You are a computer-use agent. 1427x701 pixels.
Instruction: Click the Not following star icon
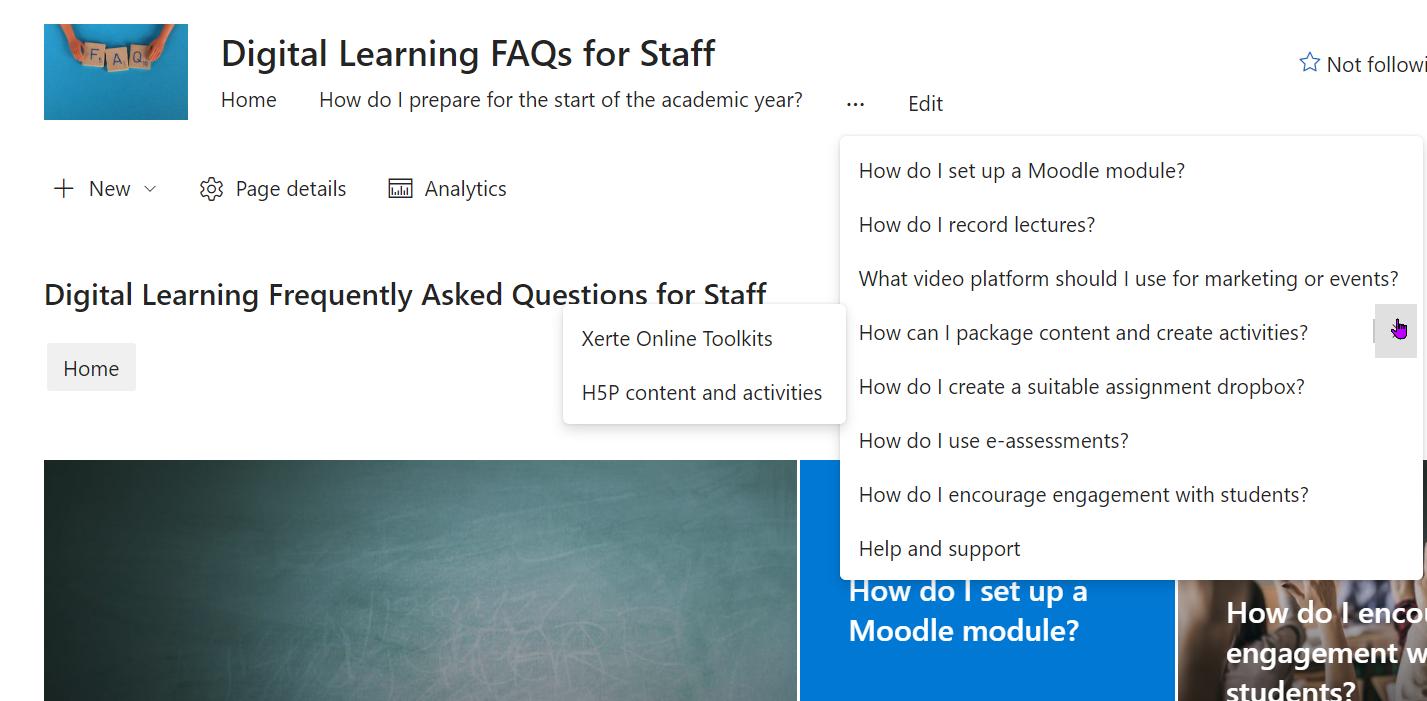1309,64
